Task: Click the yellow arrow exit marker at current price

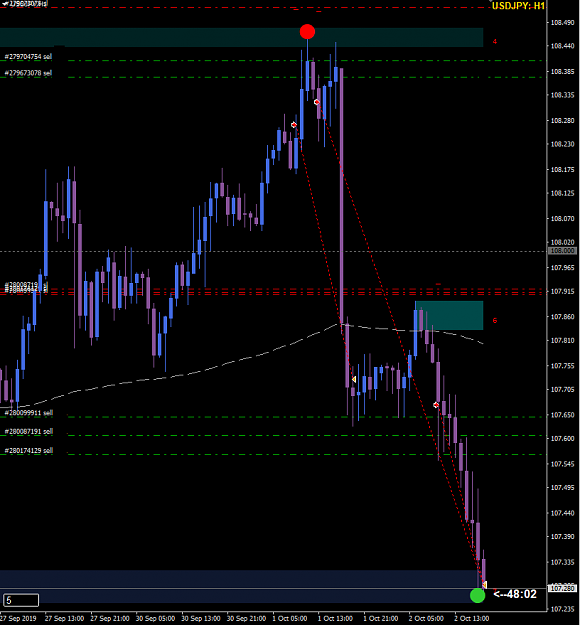Action: [484, 585]
